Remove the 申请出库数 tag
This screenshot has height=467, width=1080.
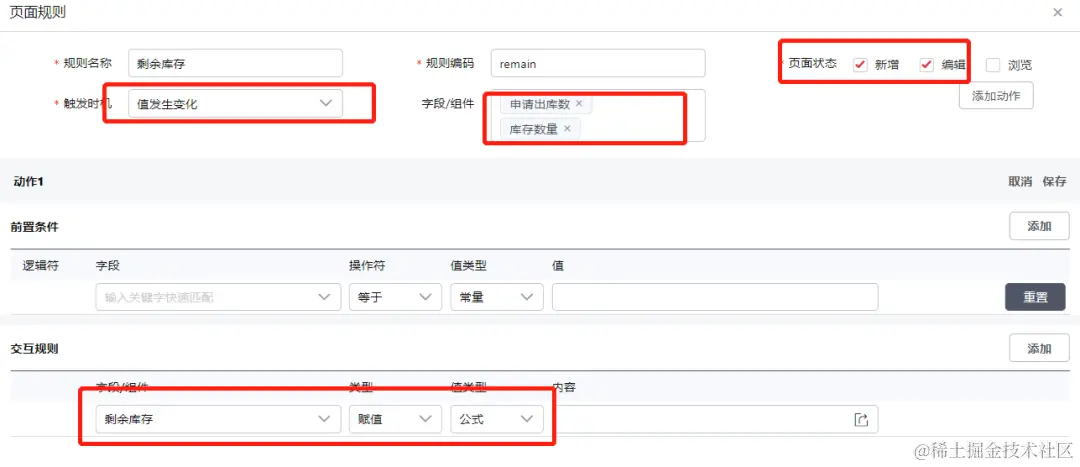click(x=579, y=103)
